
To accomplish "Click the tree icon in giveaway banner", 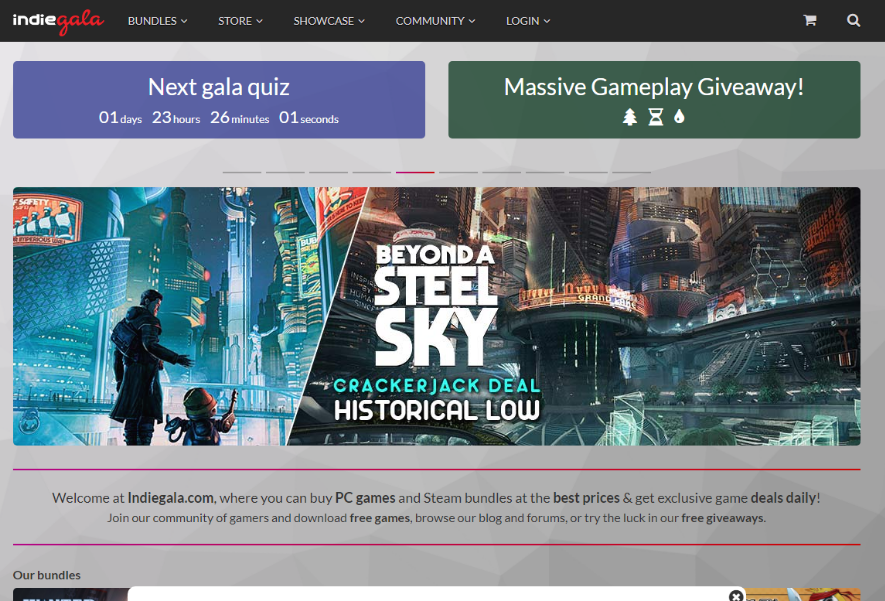I will (630, 117).
